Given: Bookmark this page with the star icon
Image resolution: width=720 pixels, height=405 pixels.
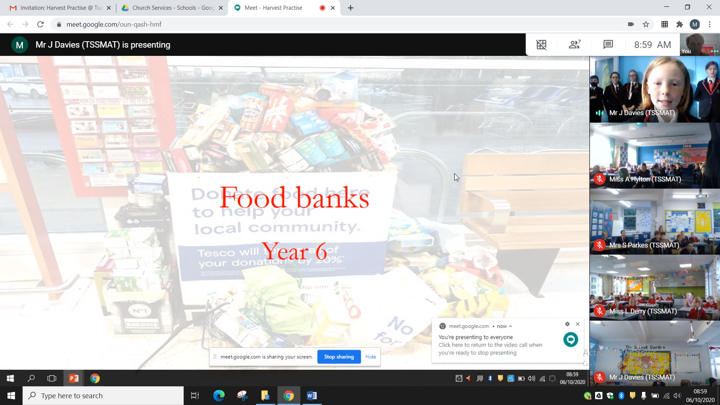Looking at the screenshot, I should [646, 24].
